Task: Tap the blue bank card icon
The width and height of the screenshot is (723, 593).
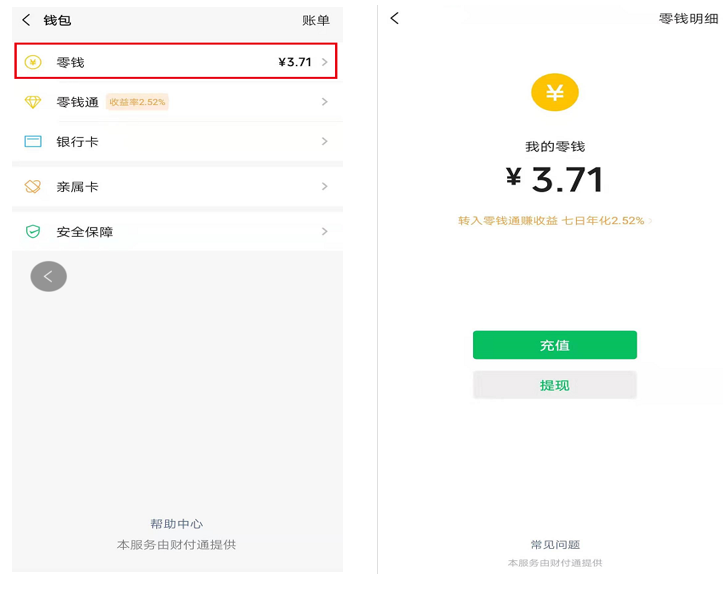Action: coord(33,141)
